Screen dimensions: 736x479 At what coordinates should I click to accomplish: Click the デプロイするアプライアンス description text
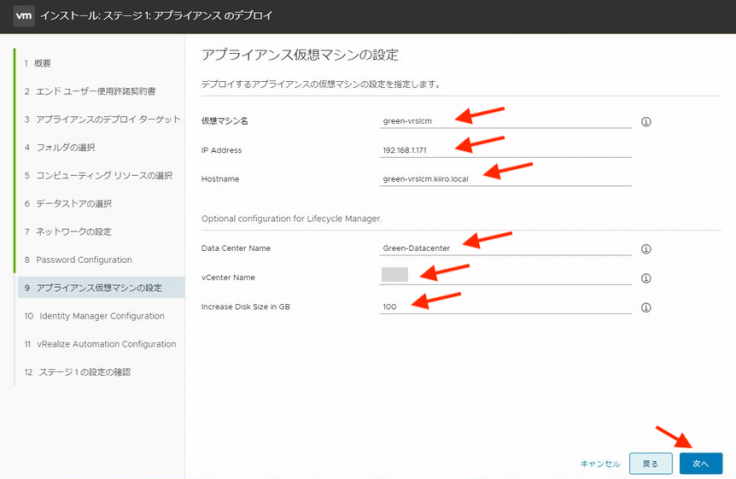pos(321,85)
